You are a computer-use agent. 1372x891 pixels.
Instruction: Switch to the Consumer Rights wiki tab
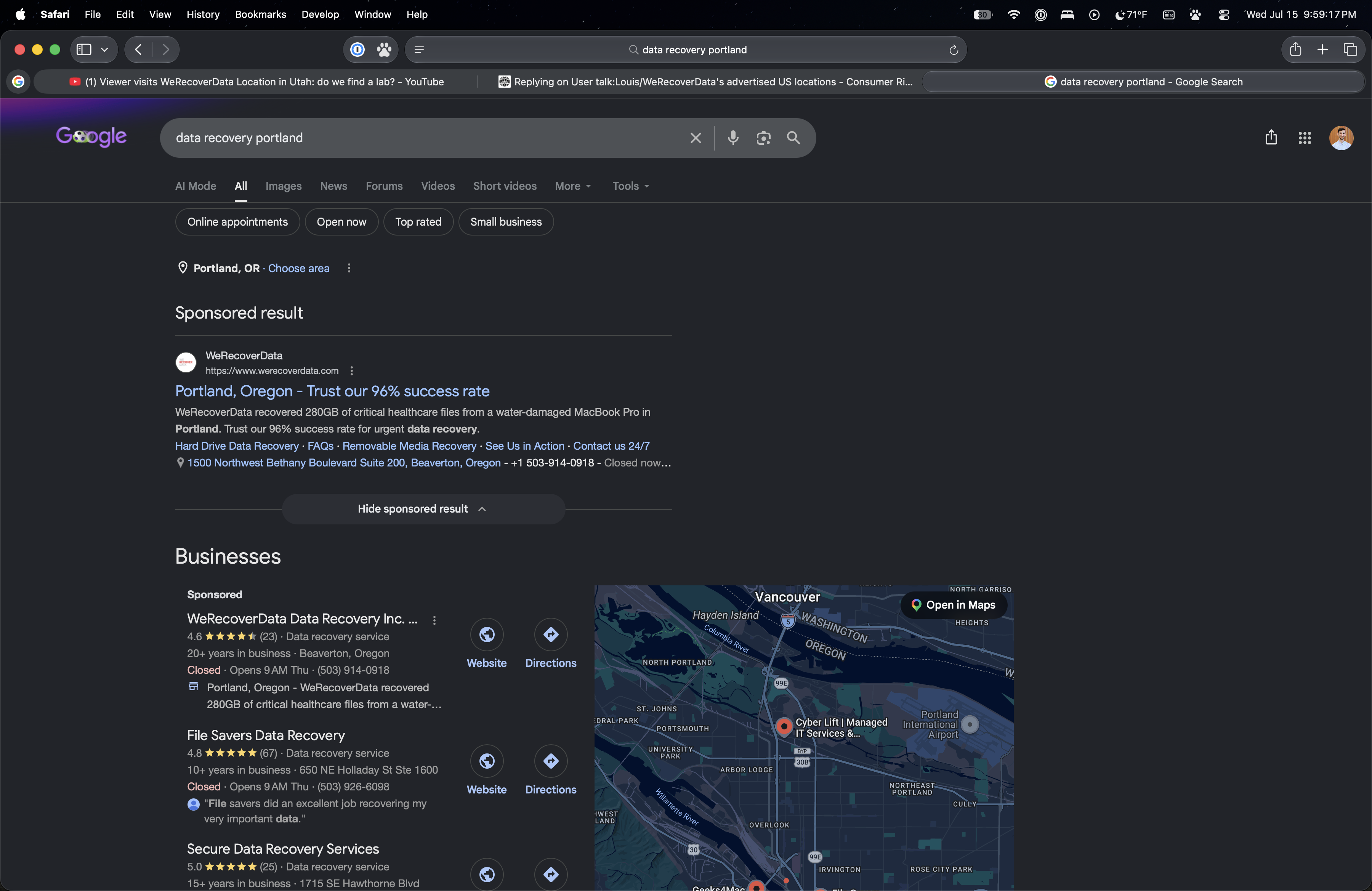tap(705, 82)
